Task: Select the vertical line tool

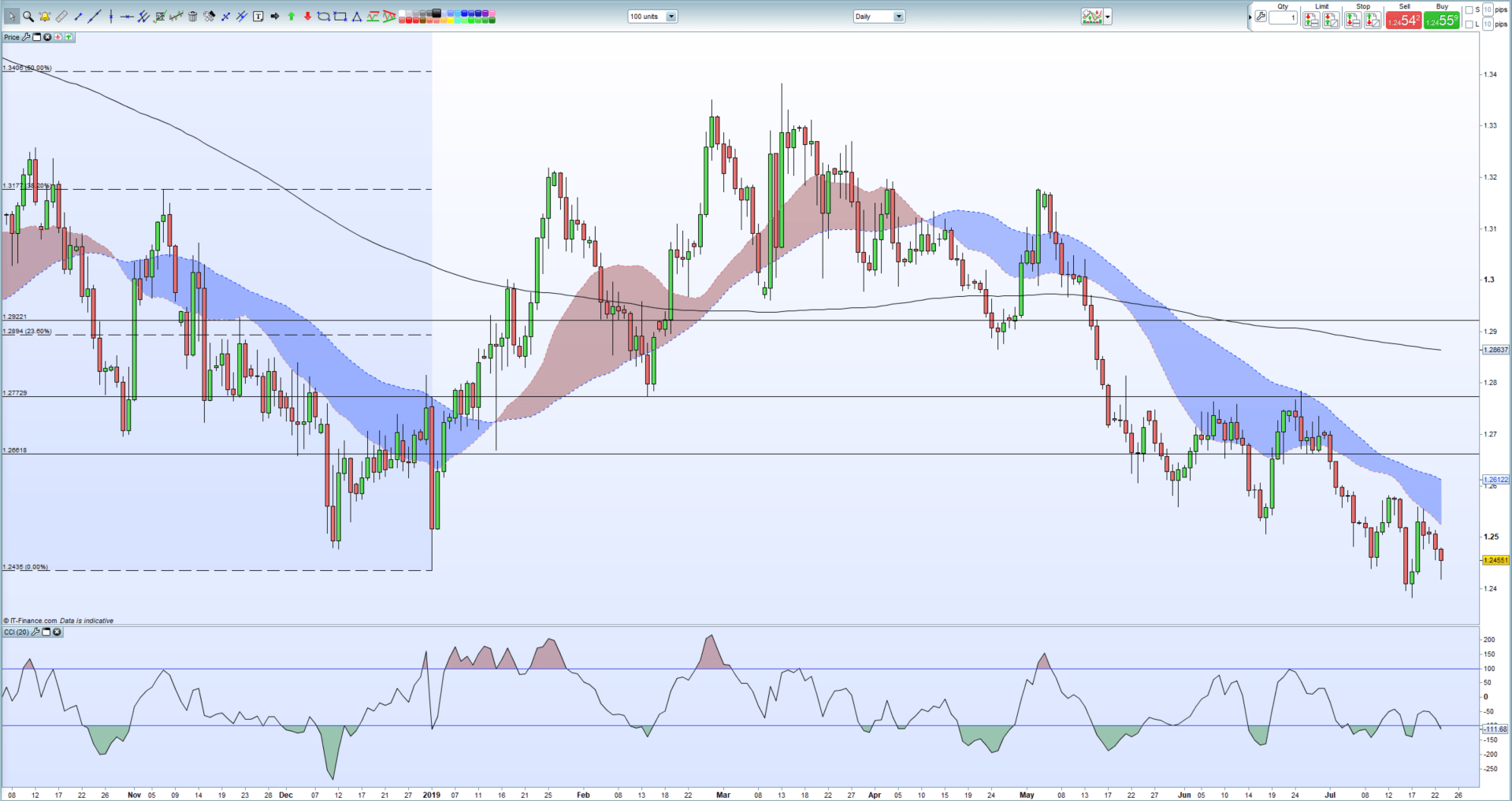Action: pyautogui.click(x=111, y=17)
